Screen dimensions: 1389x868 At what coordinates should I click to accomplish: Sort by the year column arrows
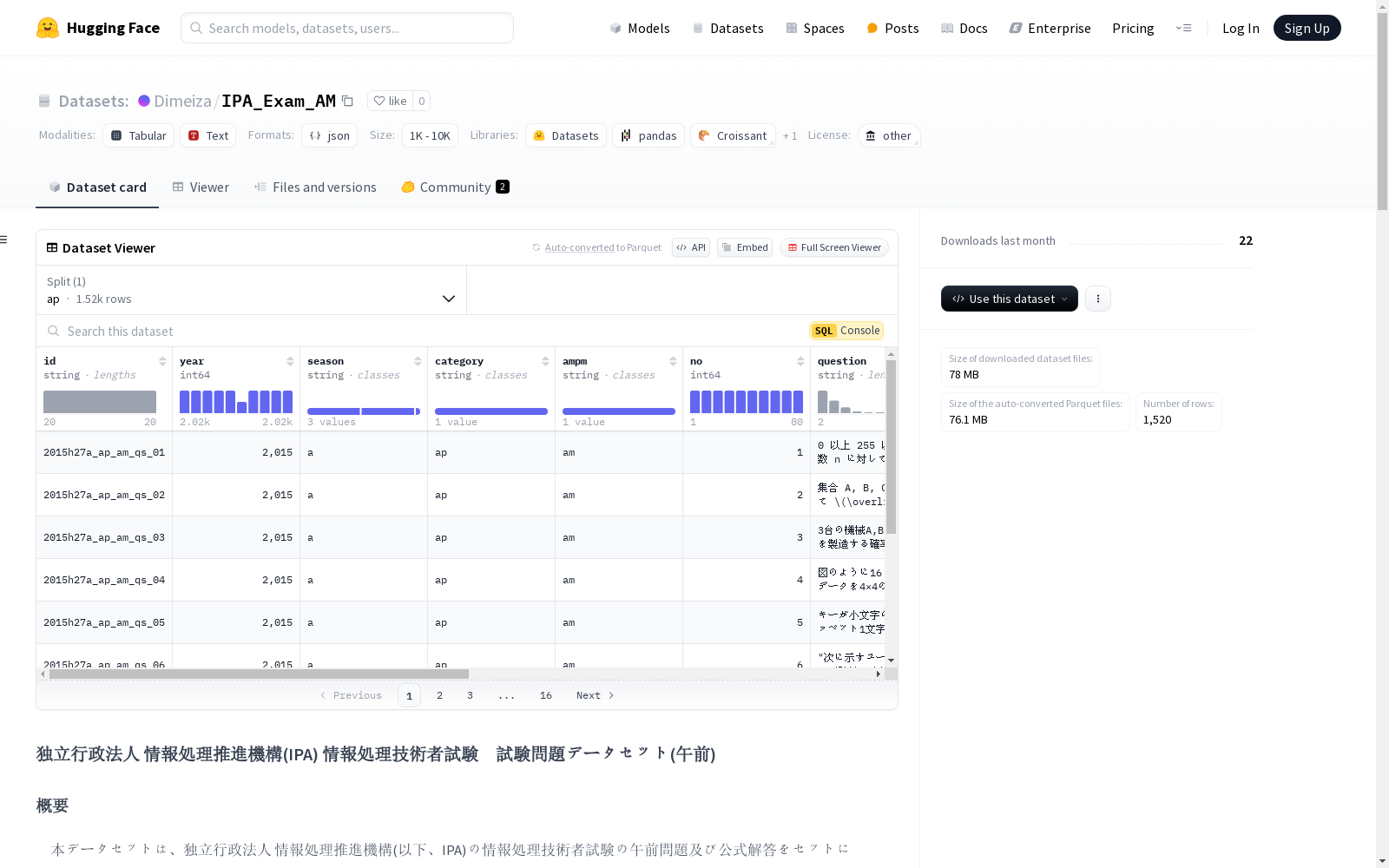(290, 361)
